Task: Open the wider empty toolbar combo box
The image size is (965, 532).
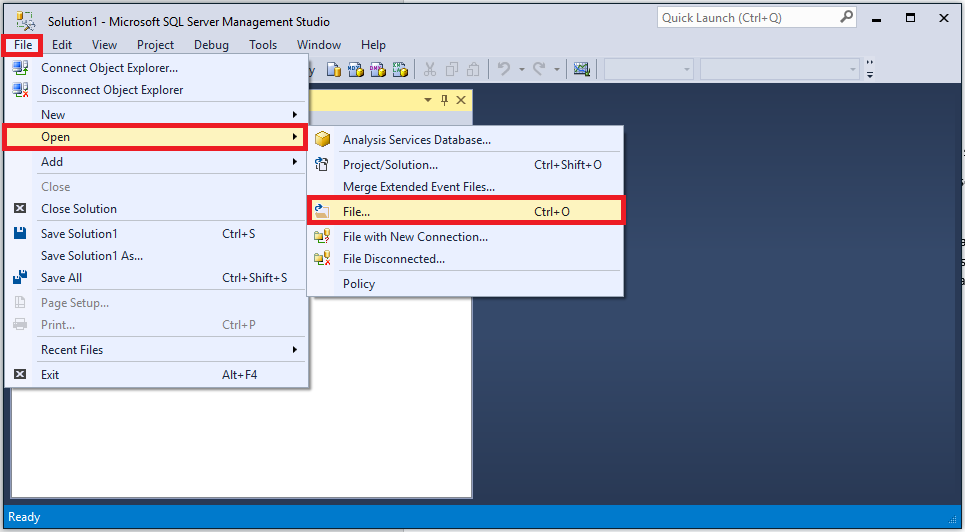Action: point(780,70)
